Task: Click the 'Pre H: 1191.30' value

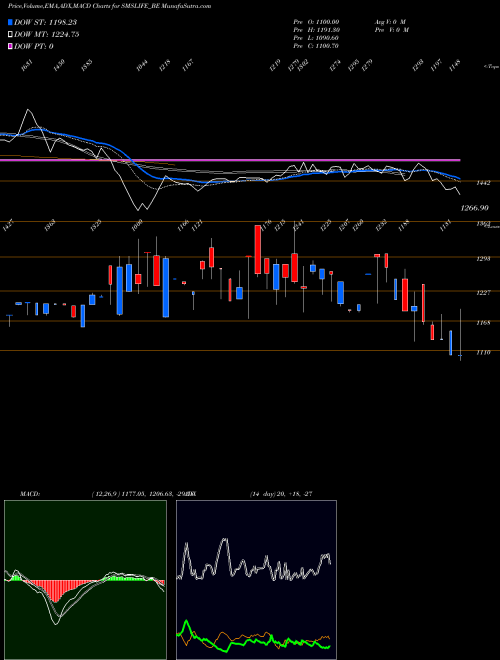Action: [316, 30]
